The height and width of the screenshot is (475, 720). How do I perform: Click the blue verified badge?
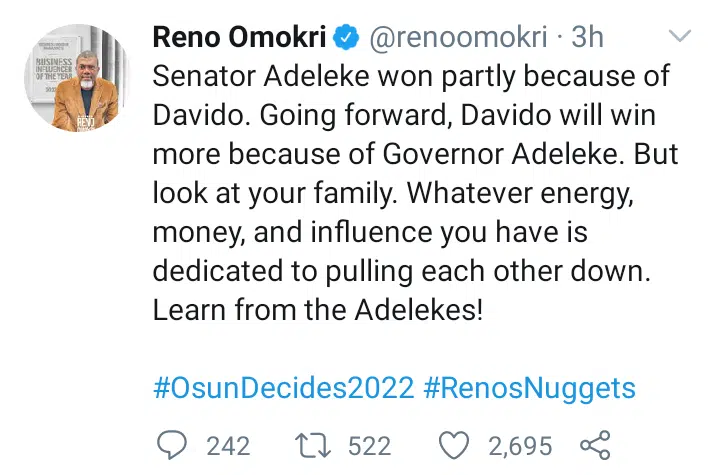tap(347, 38)
